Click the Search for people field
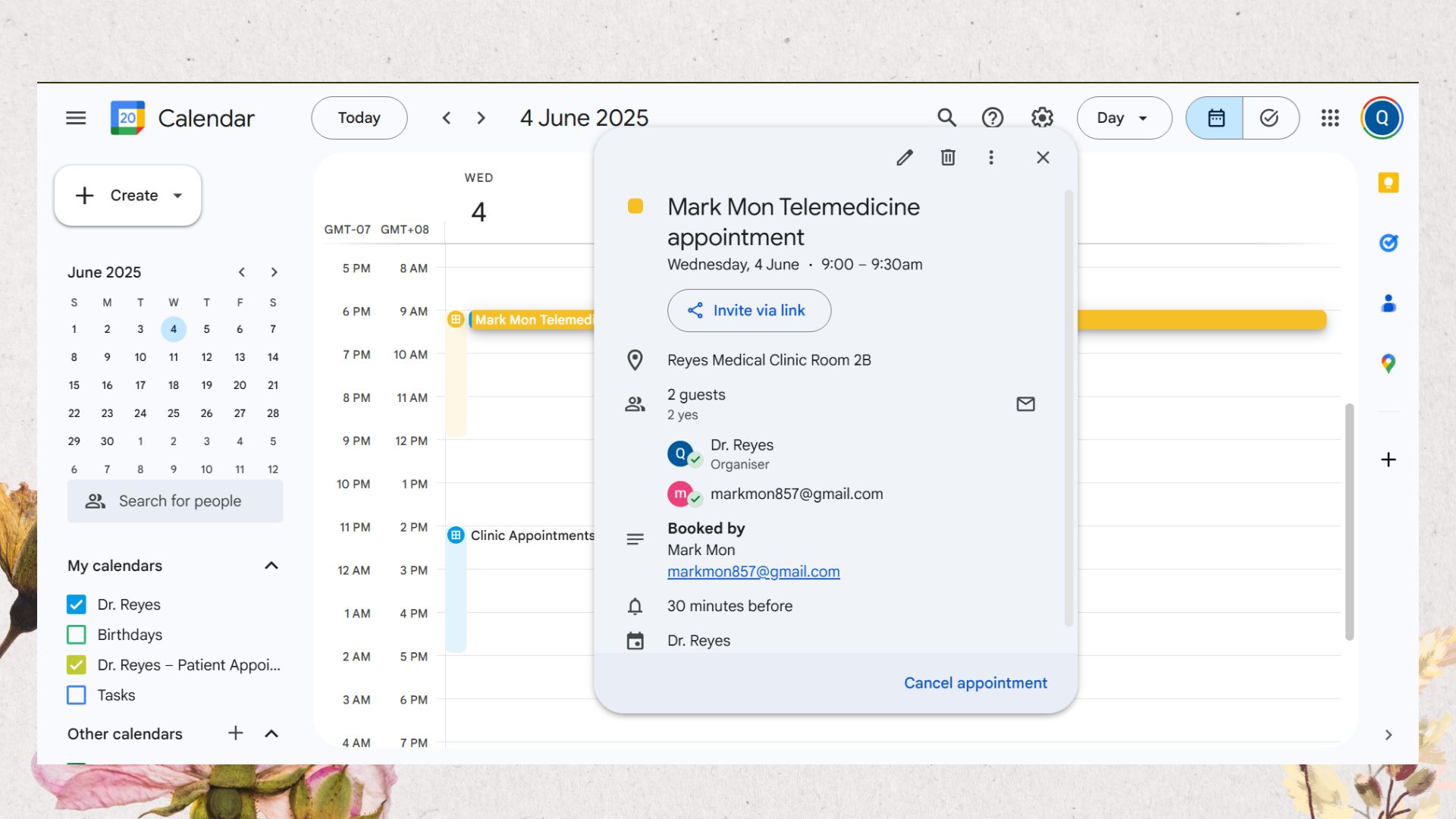 pos(175,501)
